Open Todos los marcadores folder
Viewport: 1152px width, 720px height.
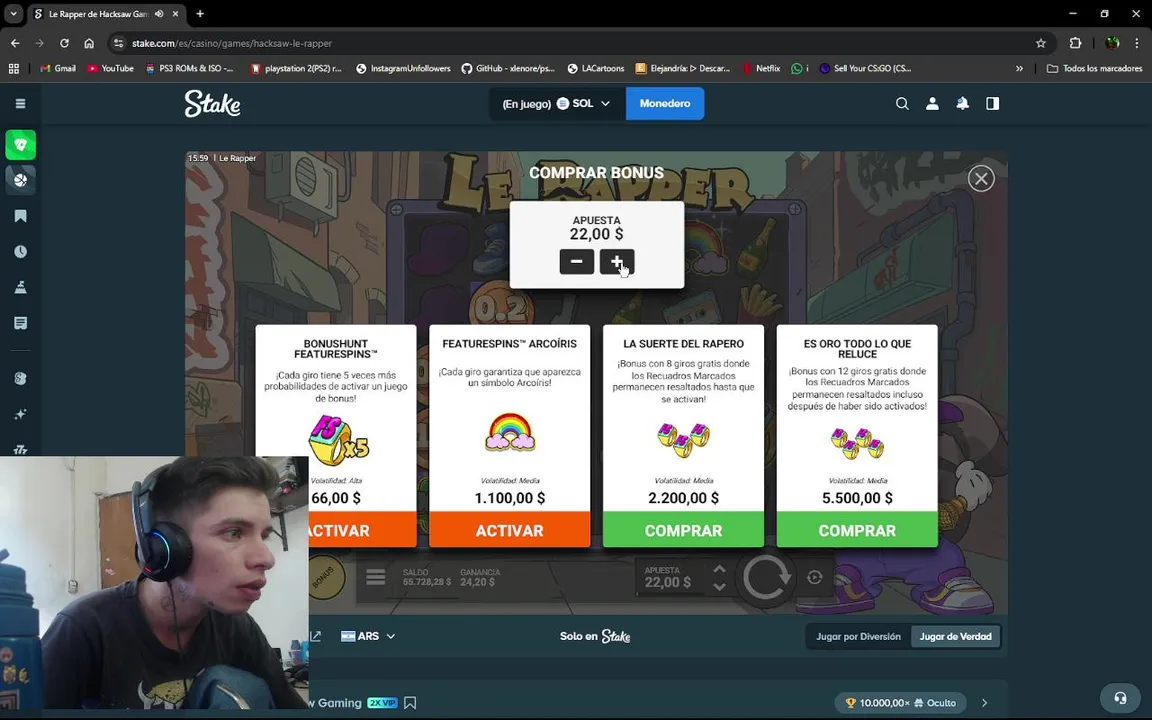pos(1095,68)
